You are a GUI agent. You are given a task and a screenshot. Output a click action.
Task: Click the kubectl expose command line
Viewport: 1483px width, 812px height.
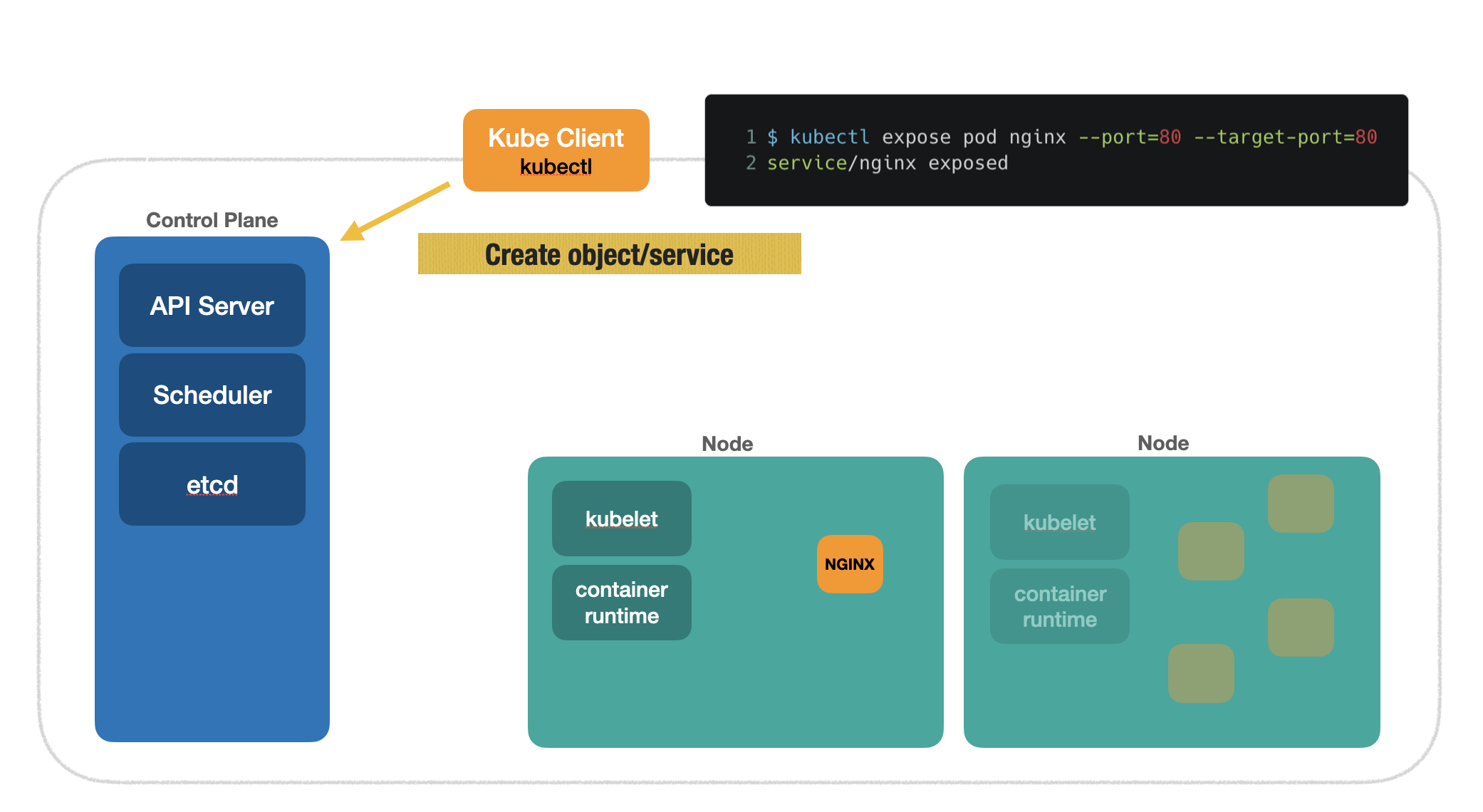point(1061,137)
